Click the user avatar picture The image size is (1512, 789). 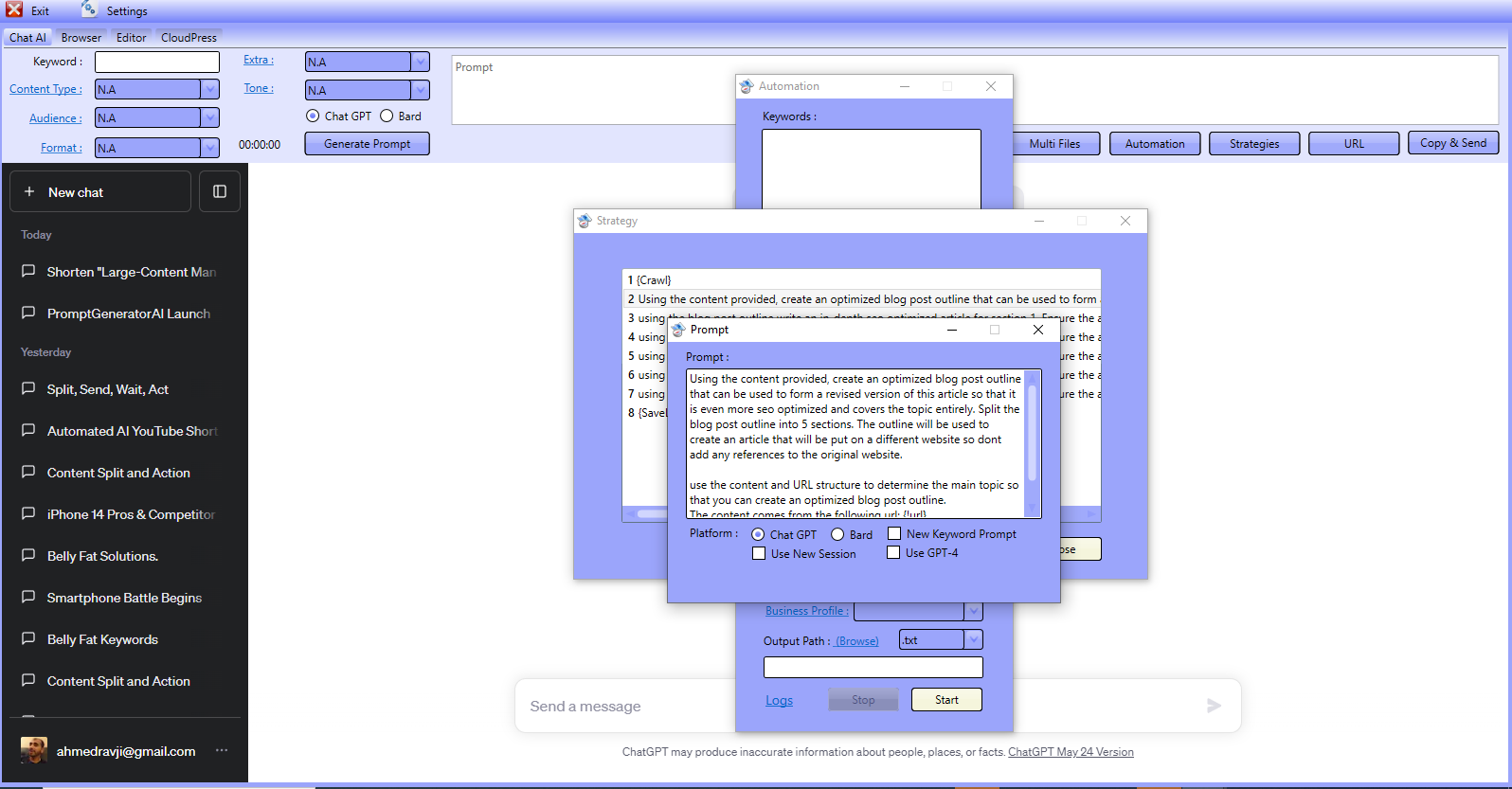pos(34,750)
